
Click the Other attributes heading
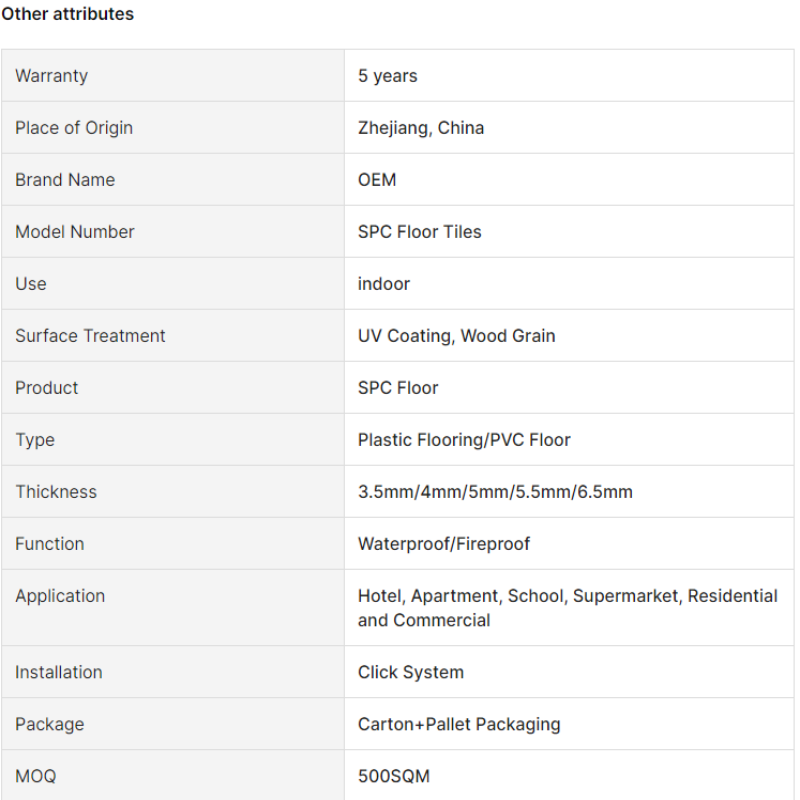(67, 14)
